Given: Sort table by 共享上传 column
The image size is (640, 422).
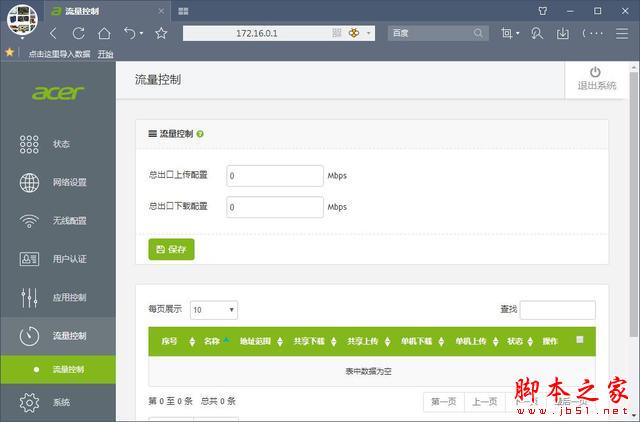Looking at the screenshot, I should coord(387,341).
